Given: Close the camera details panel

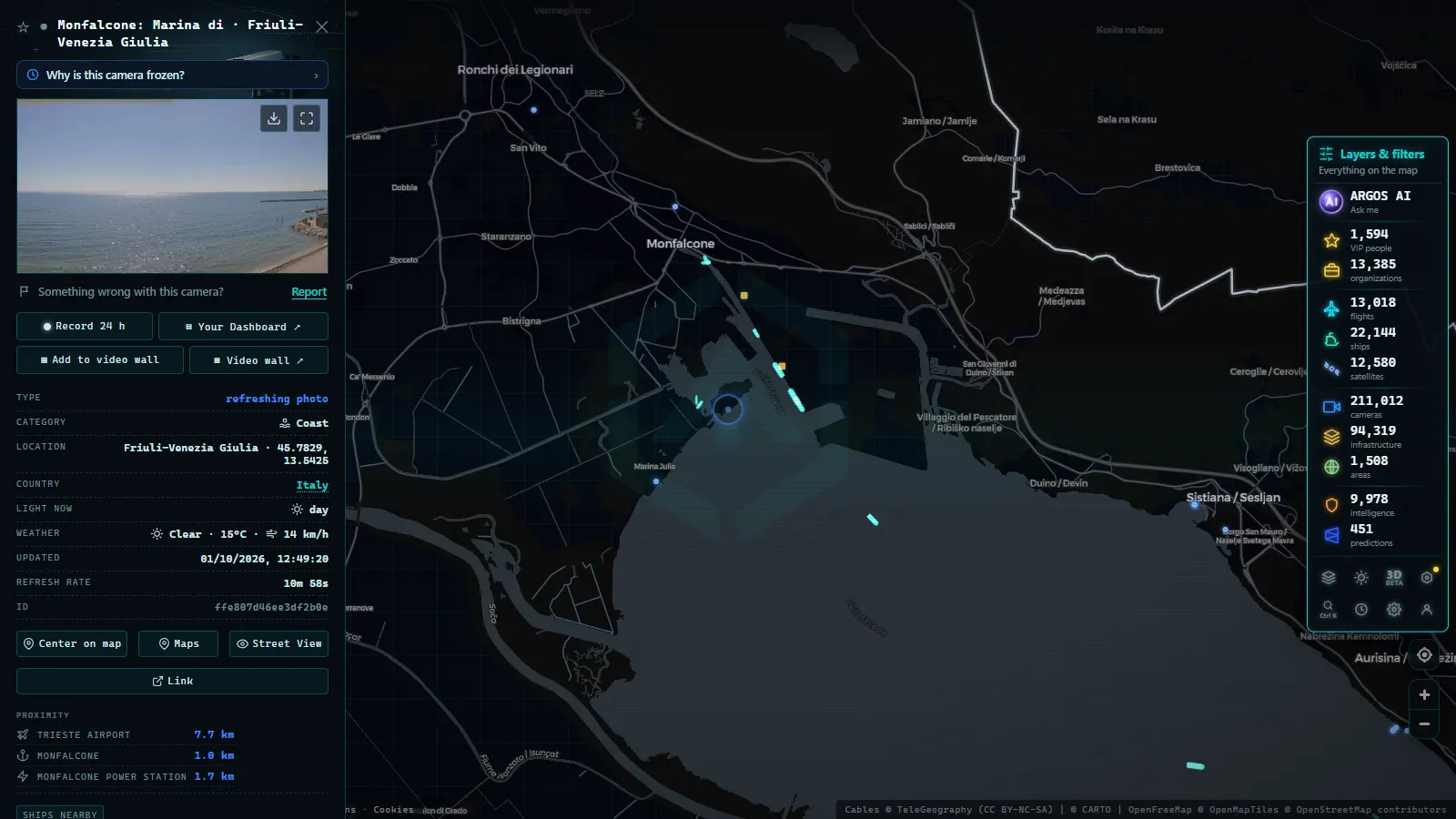Looking at the screenshot, I should click(321, 27).
